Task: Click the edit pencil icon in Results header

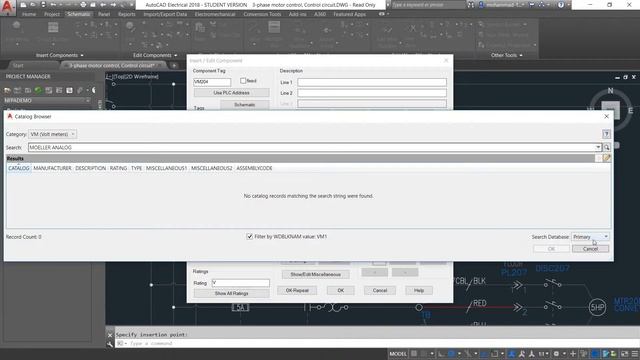Action: pos(607,158)
